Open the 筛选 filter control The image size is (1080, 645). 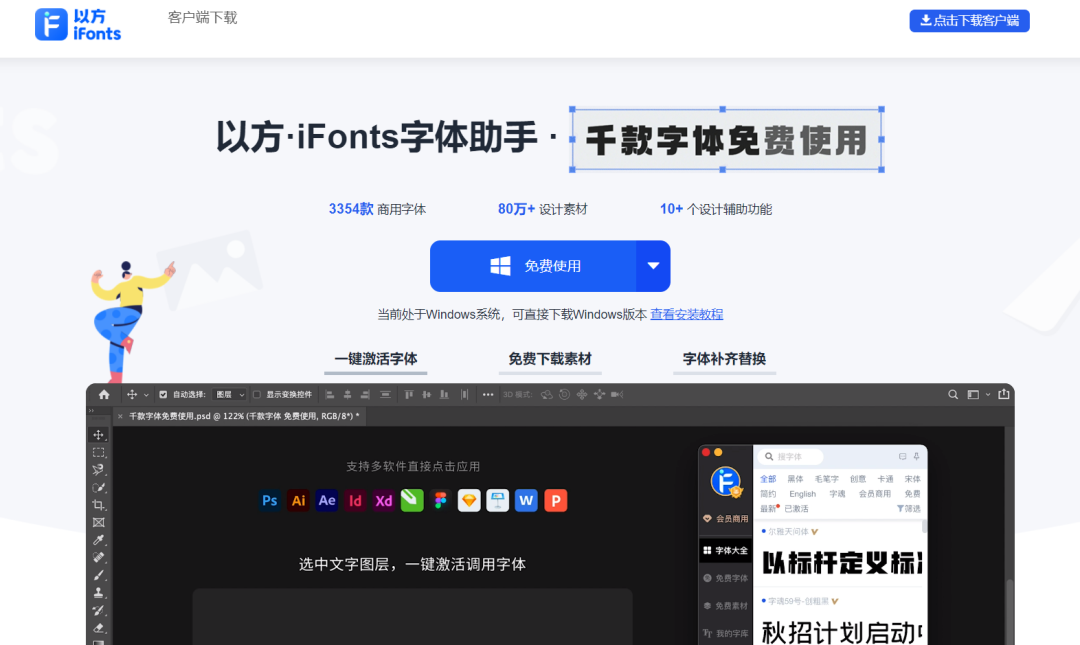pos(908,509)
